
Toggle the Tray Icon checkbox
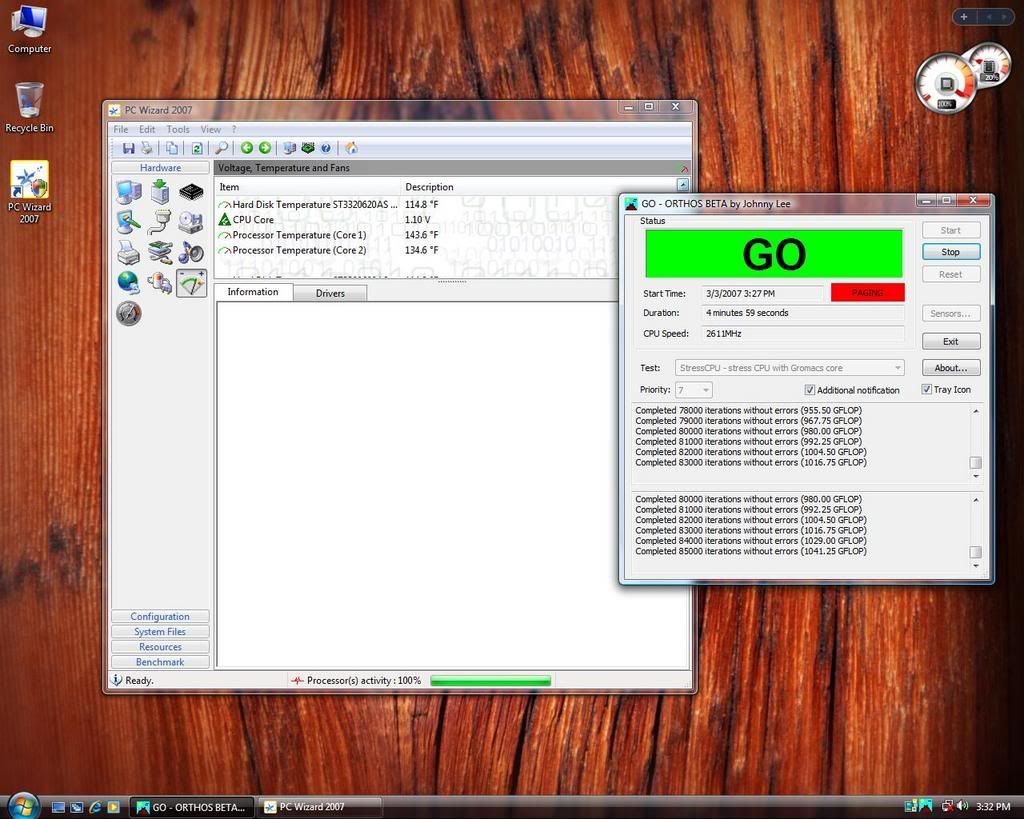[927, 390]
